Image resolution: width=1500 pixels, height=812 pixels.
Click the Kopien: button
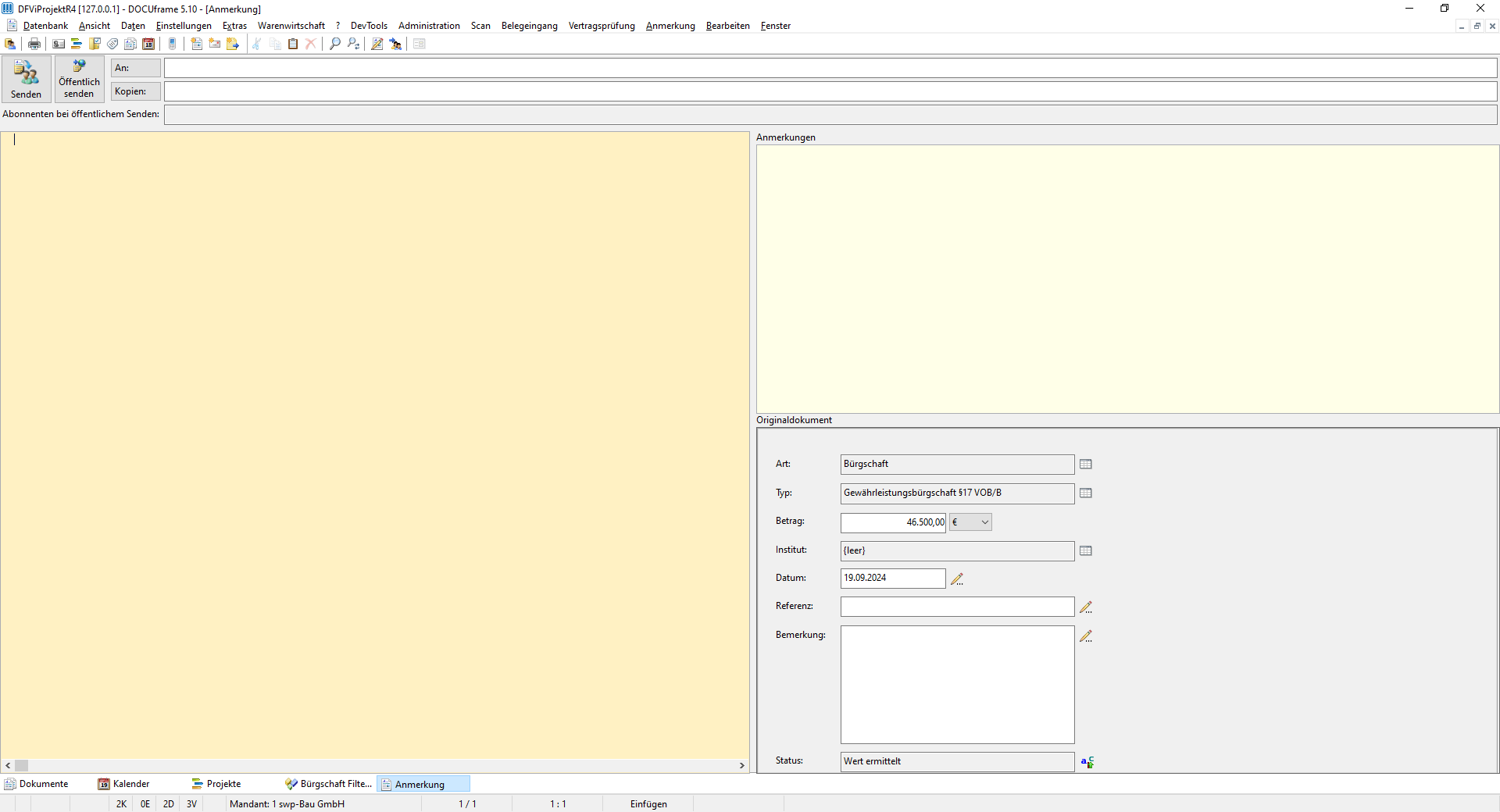pyautogui.click(x=136, y=91)
